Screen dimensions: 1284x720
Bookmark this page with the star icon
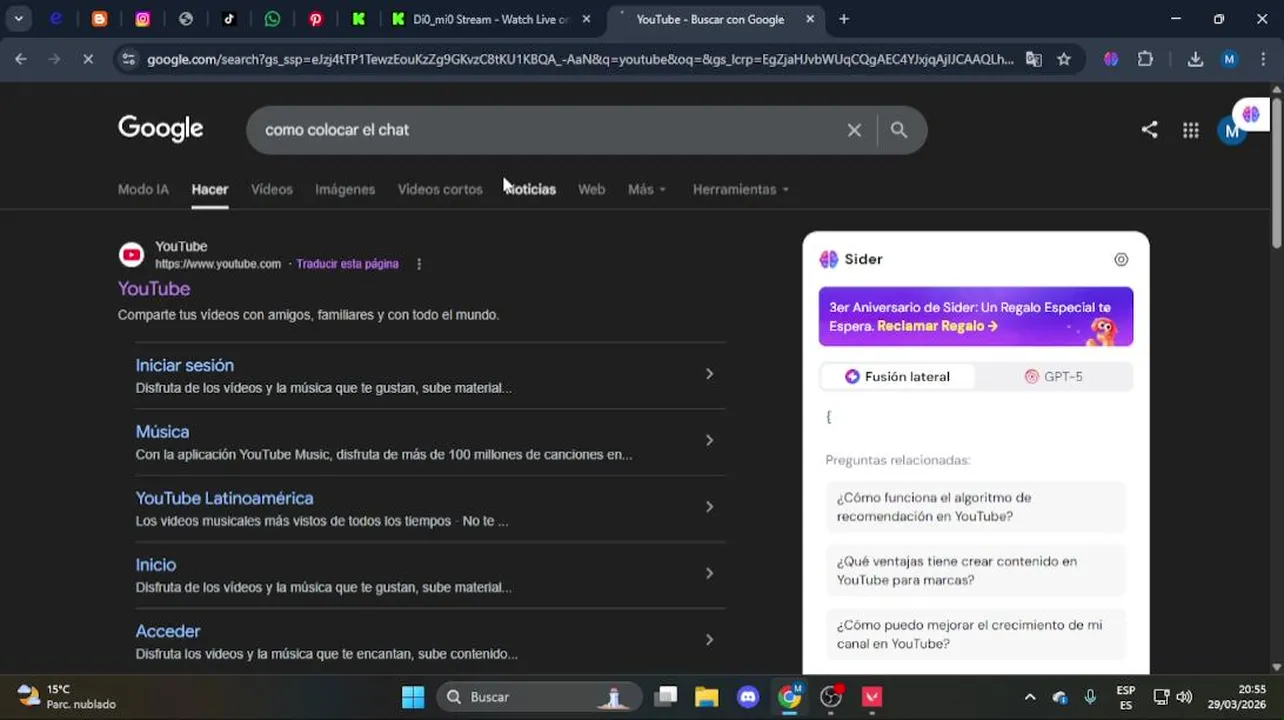(x=1064, y=60)
